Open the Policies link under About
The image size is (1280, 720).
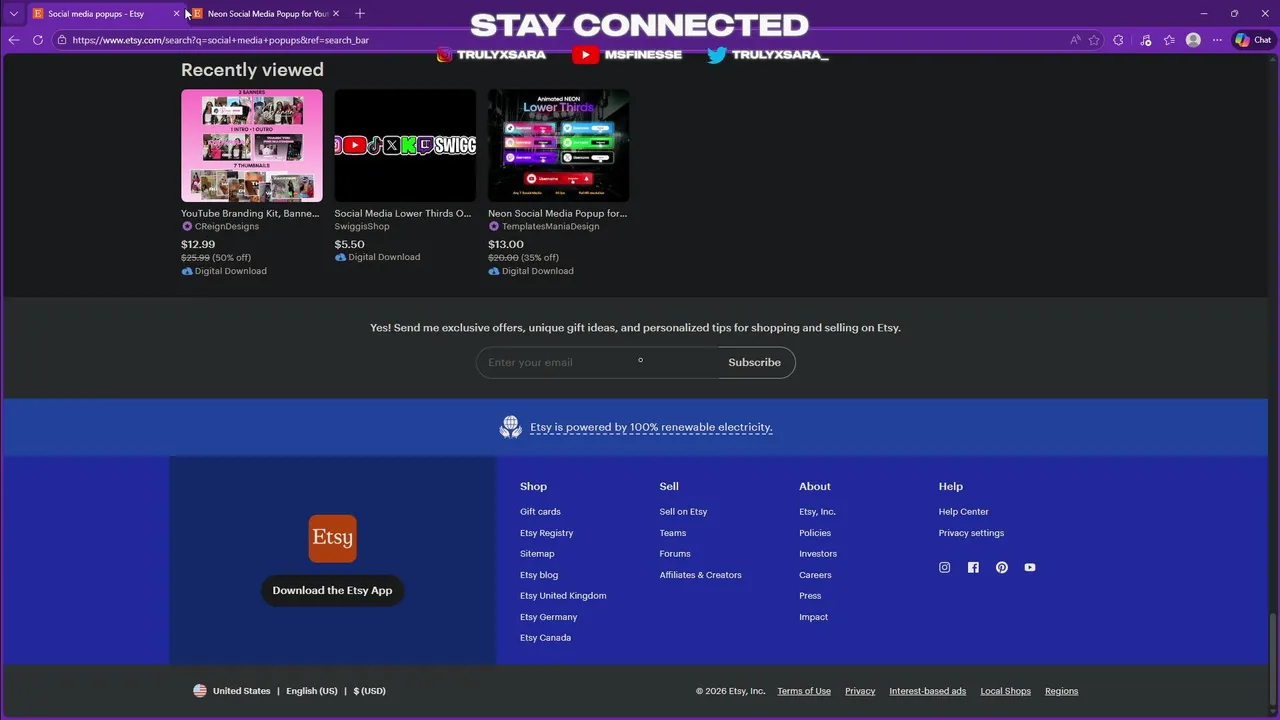pyautogui.click(x=815, y=533)
